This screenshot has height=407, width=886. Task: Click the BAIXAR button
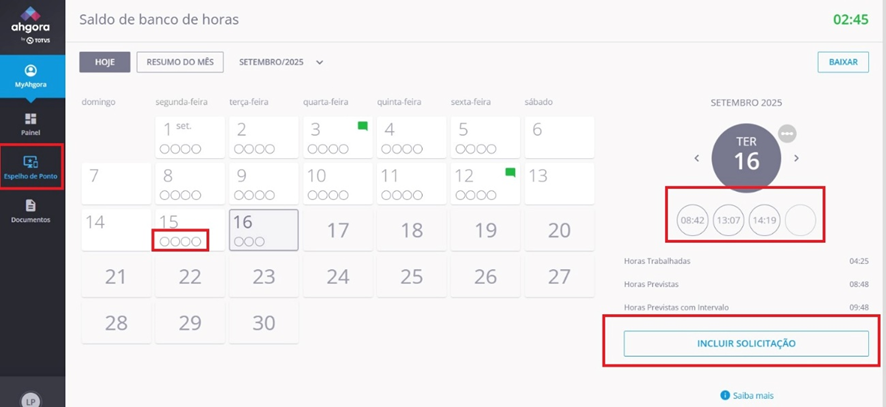tap(842, 62)
